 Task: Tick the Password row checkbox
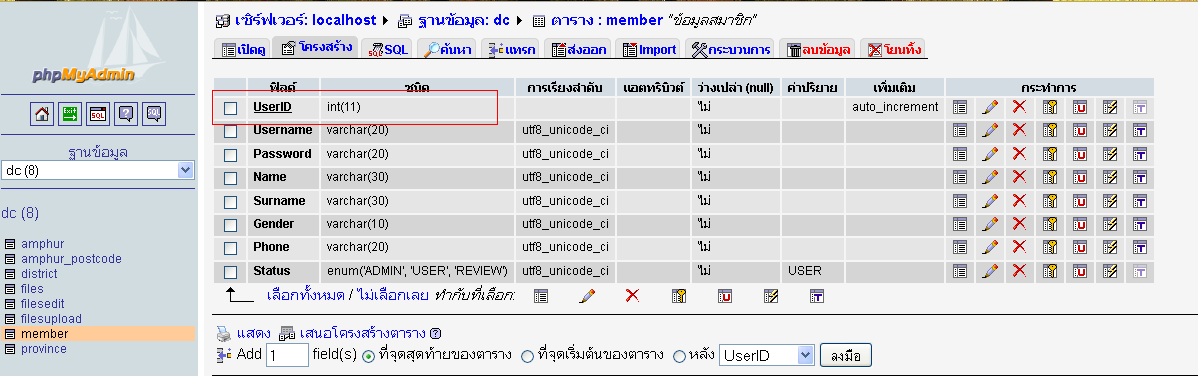click(231, 155)
